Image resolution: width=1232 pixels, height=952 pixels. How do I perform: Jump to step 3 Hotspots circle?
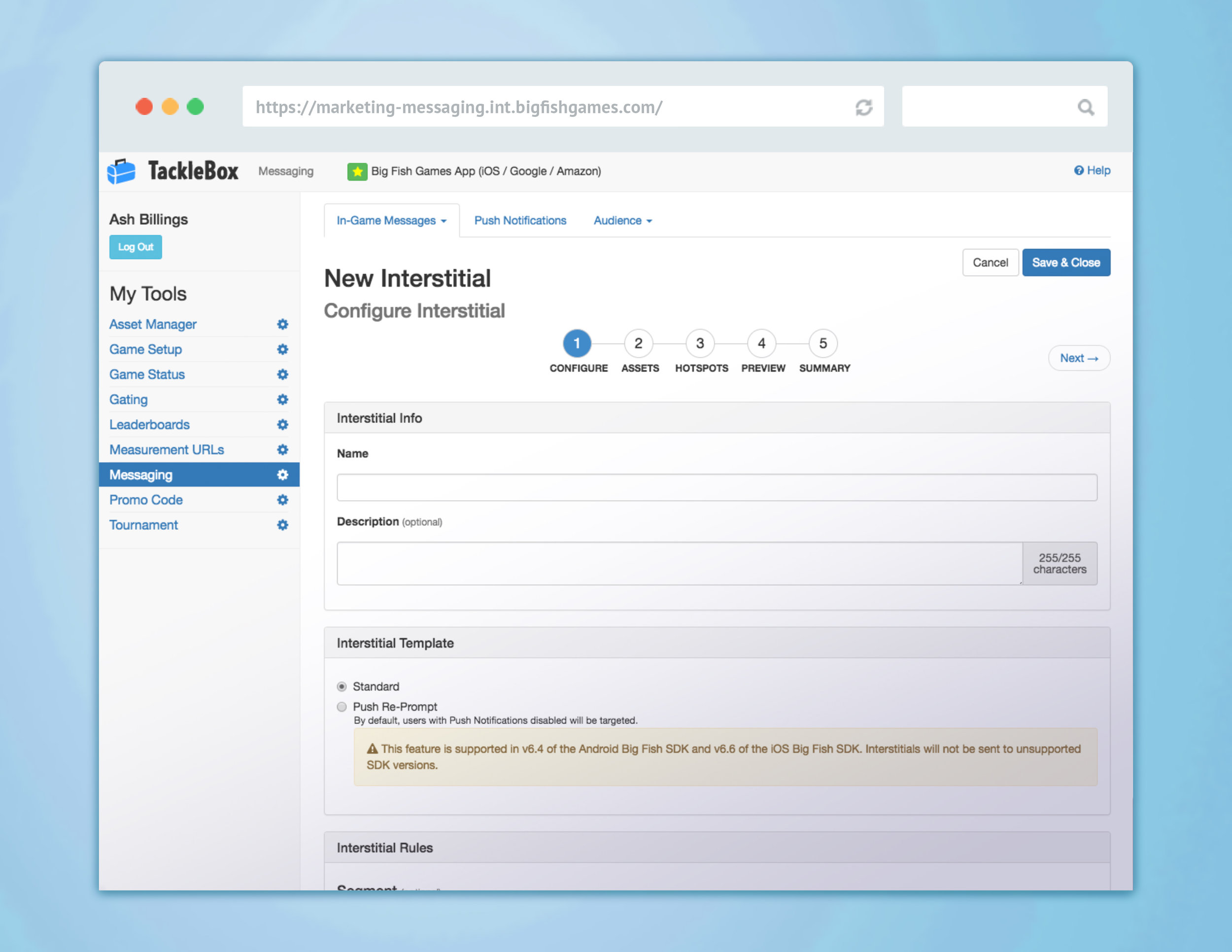click(700, 343)
